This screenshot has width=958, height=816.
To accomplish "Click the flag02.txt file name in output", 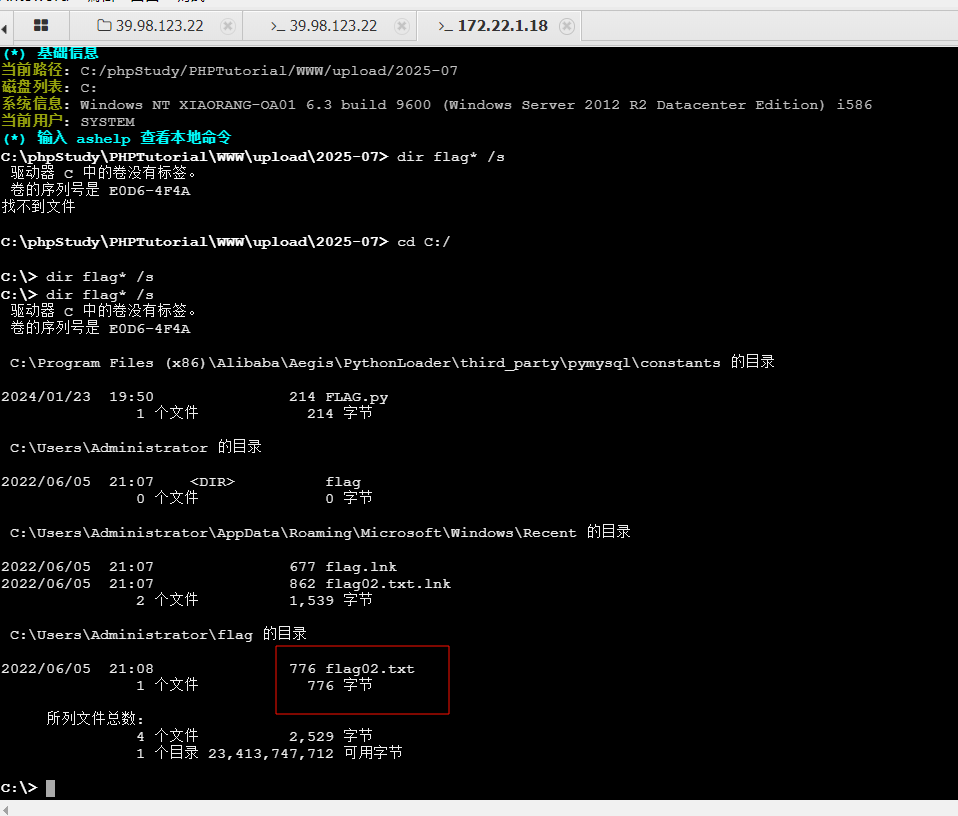I will [x=370, y=669].
